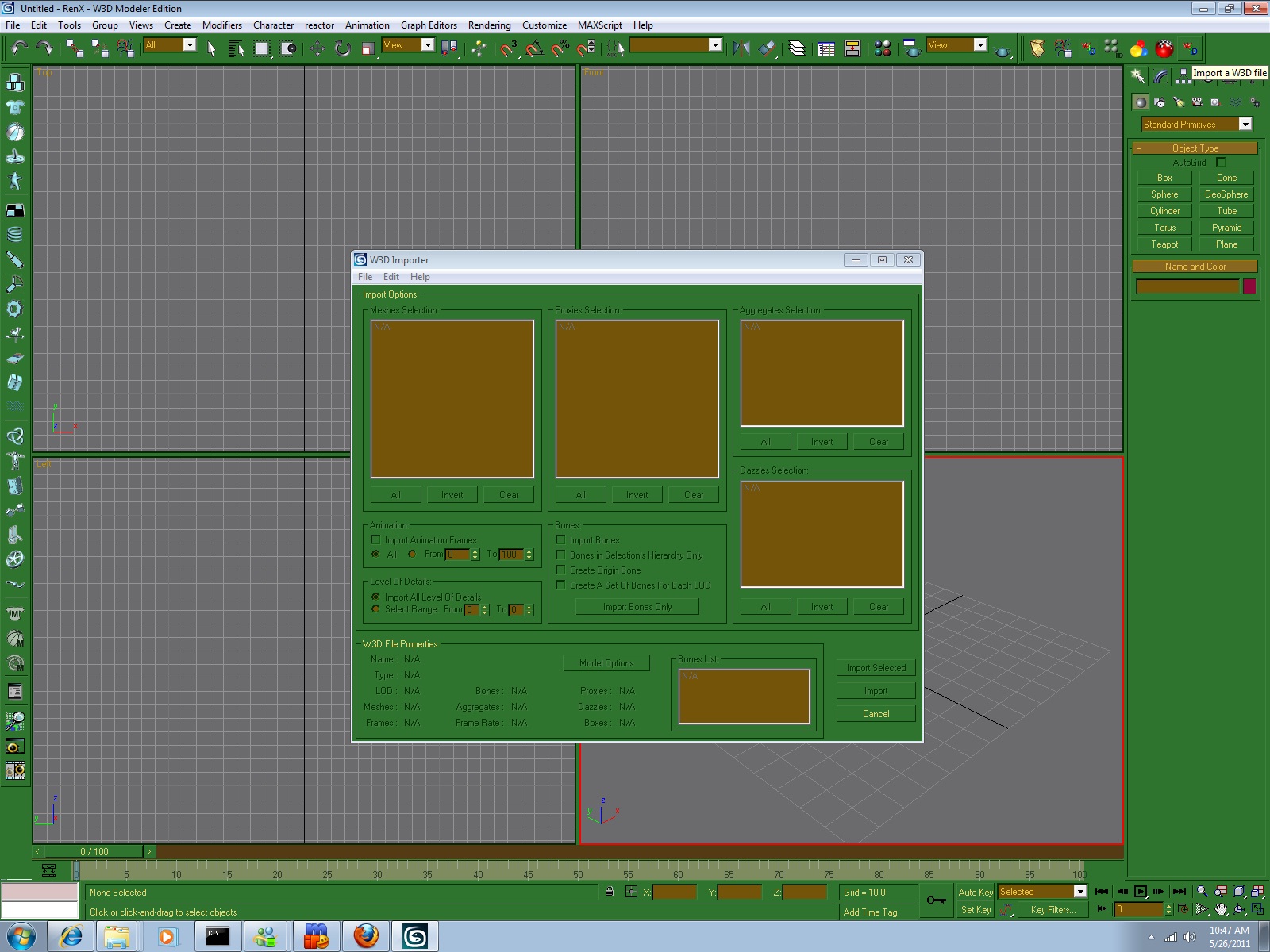Open the Selected key mode dropdown

click(x=1079, y=892)
